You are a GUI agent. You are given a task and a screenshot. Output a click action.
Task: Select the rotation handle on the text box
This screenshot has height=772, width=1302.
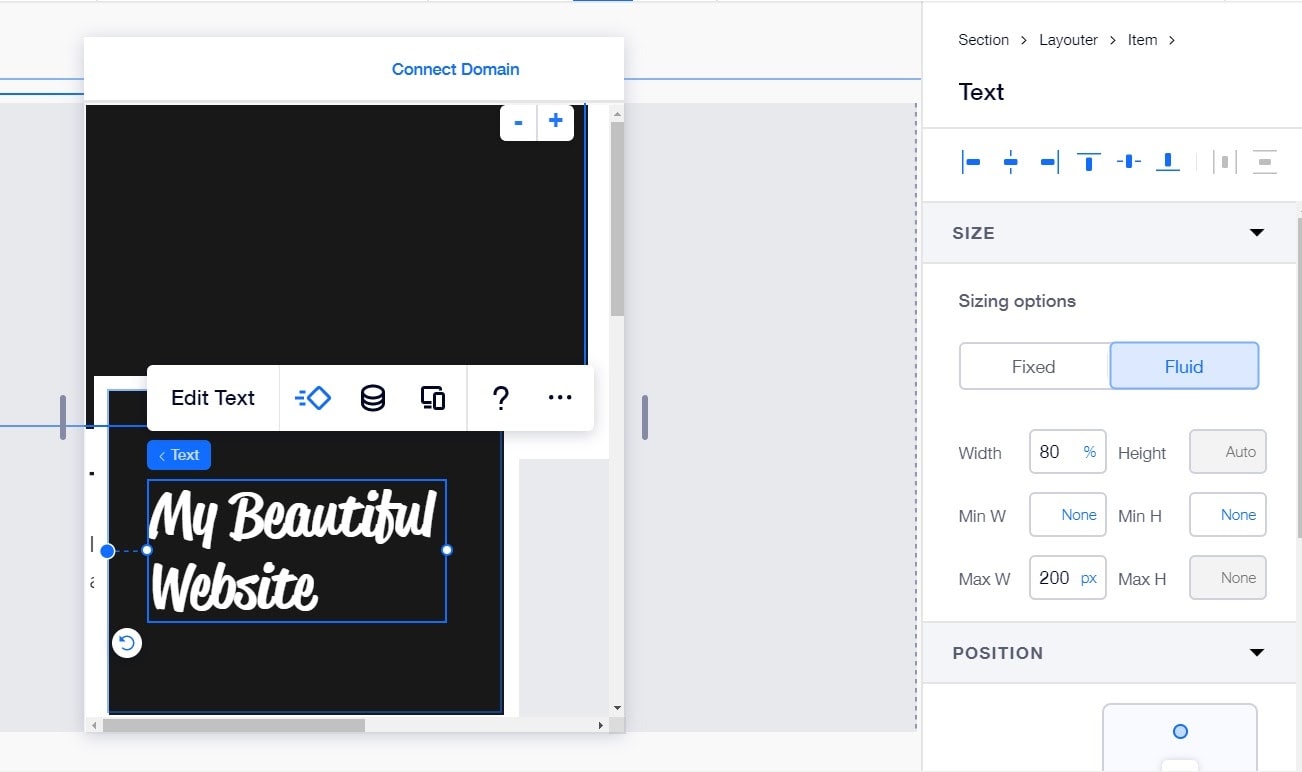[126, 642]
